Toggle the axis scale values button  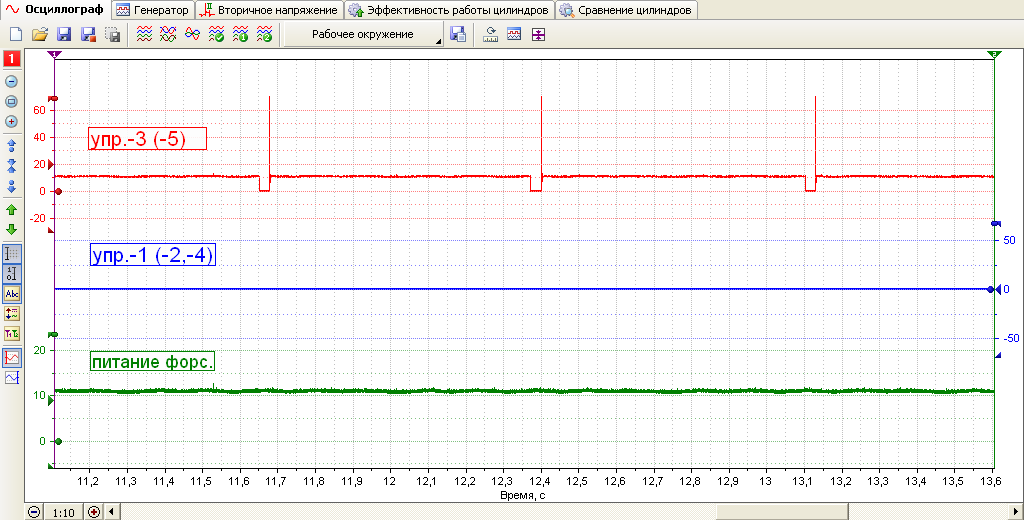coord(12,274)
